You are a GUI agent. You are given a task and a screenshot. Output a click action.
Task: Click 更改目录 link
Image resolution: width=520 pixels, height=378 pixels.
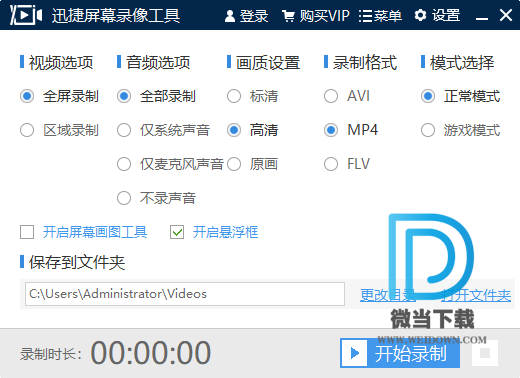click(x=388, y=295)
